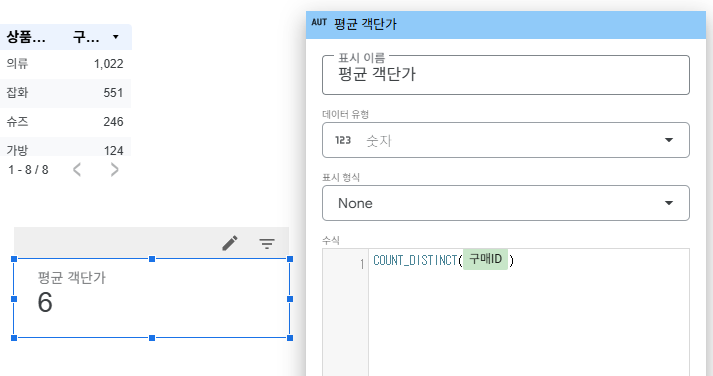Click the pencil edit icon above scorecard
The width and height of the screenshot is (713, 376).
point(230,243)
